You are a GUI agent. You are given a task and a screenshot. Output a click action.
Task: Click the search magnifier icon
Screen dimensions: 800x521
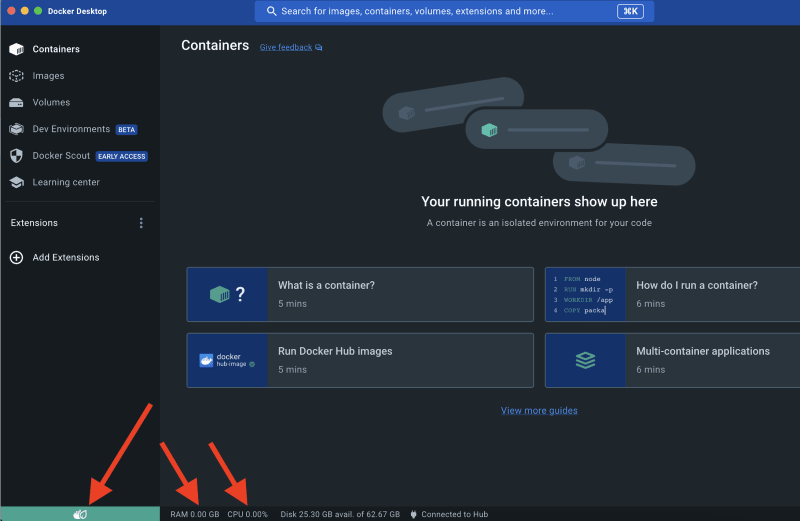[271, 11]
